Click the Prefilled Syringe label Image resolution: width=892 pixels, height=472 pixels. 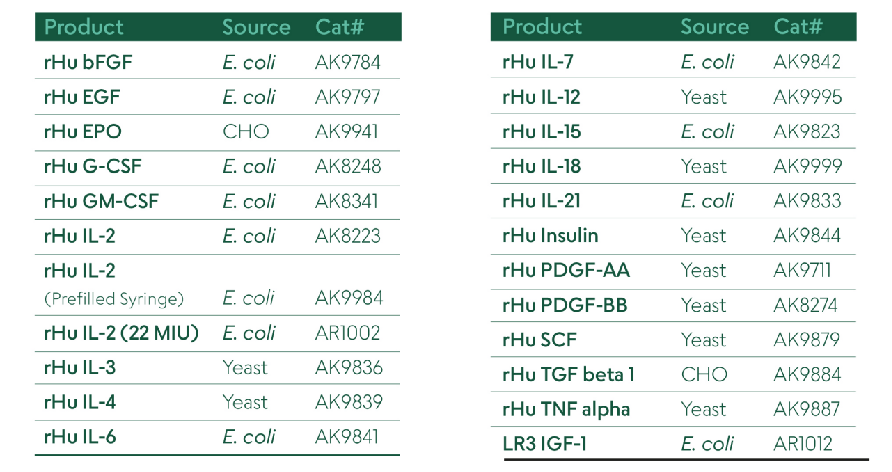[x=113, y=298]
